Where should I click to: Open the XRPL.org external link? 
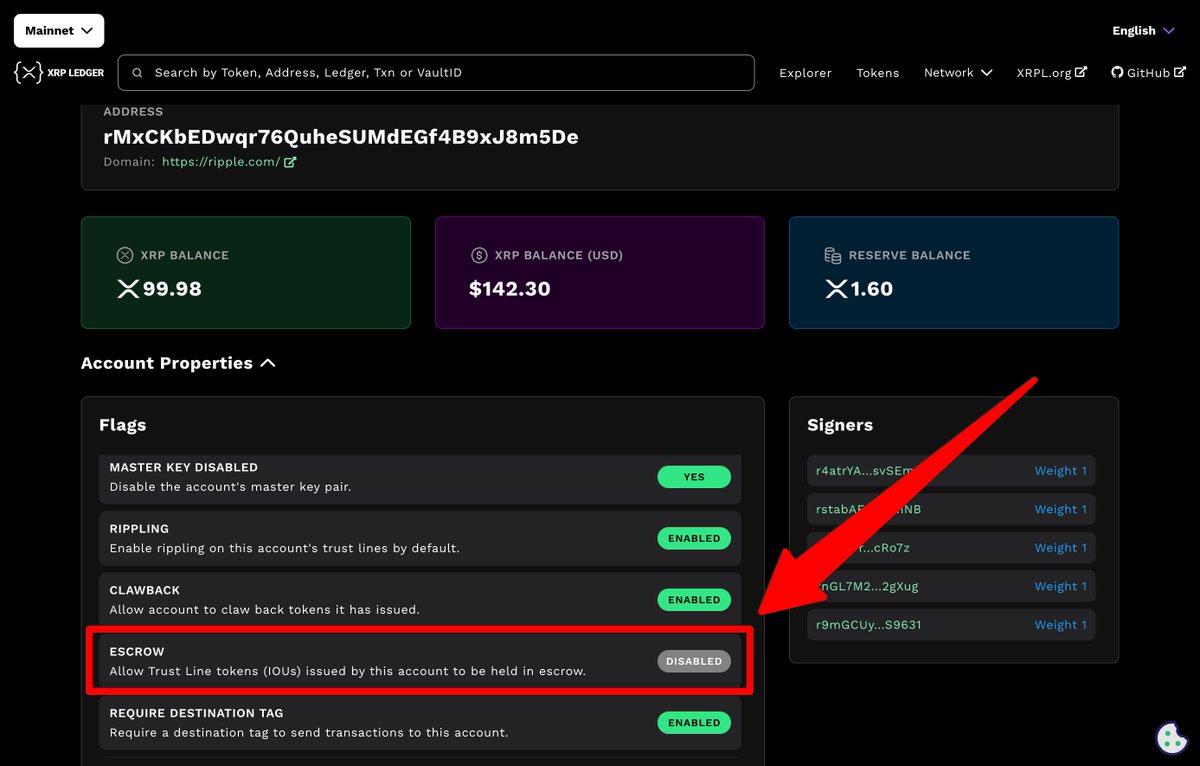[1051, 73]
